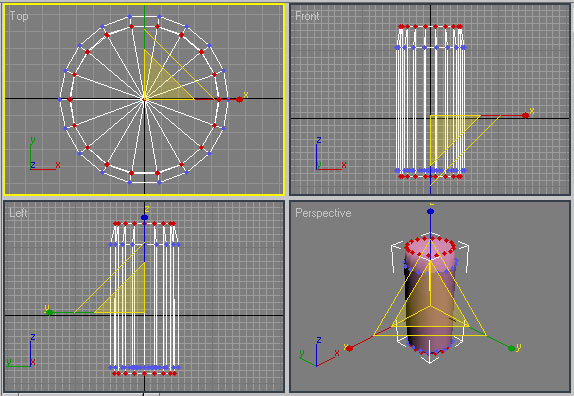Image resolution: width=574 pixels, height=396 pixels.
Task: Grab the red X-axis gizmo handle in Top viewport
Action: pos(239,100)
